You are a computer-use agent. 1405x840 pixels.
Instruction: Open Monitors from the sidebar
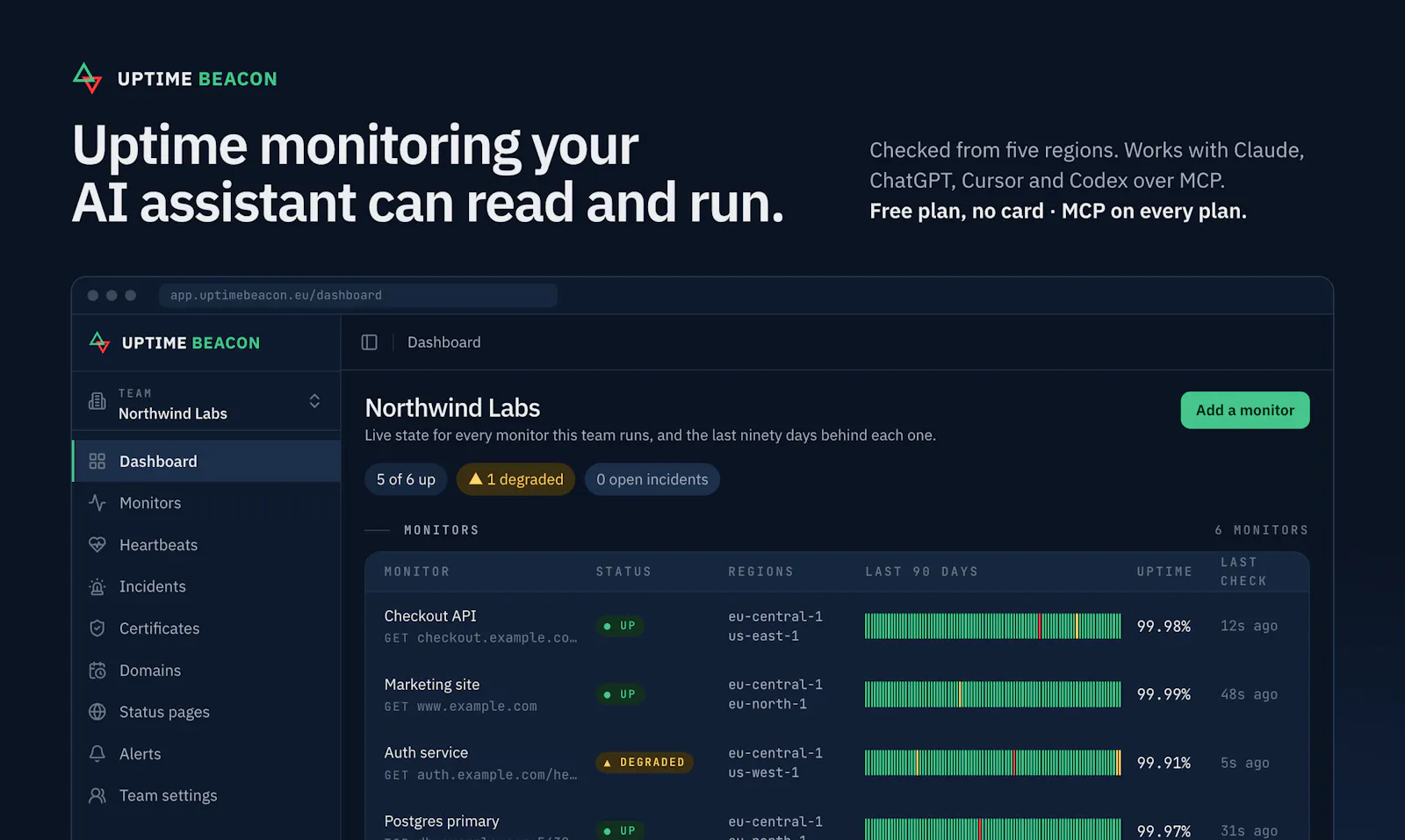[x=206, y=503]
